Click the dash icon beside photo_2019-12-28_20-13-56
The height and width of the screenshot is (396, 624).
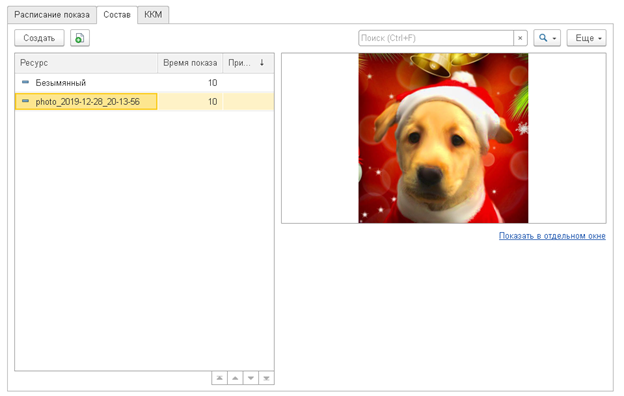tap(25, 101)
